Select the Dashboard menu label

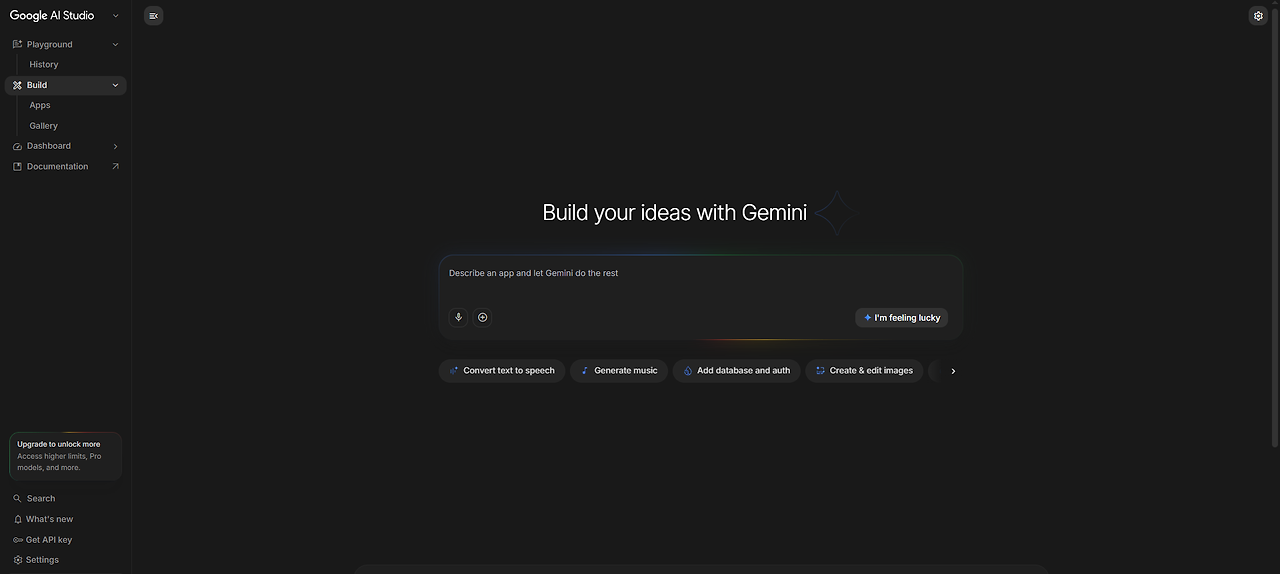pyautogui.click(x=49, y=146)
